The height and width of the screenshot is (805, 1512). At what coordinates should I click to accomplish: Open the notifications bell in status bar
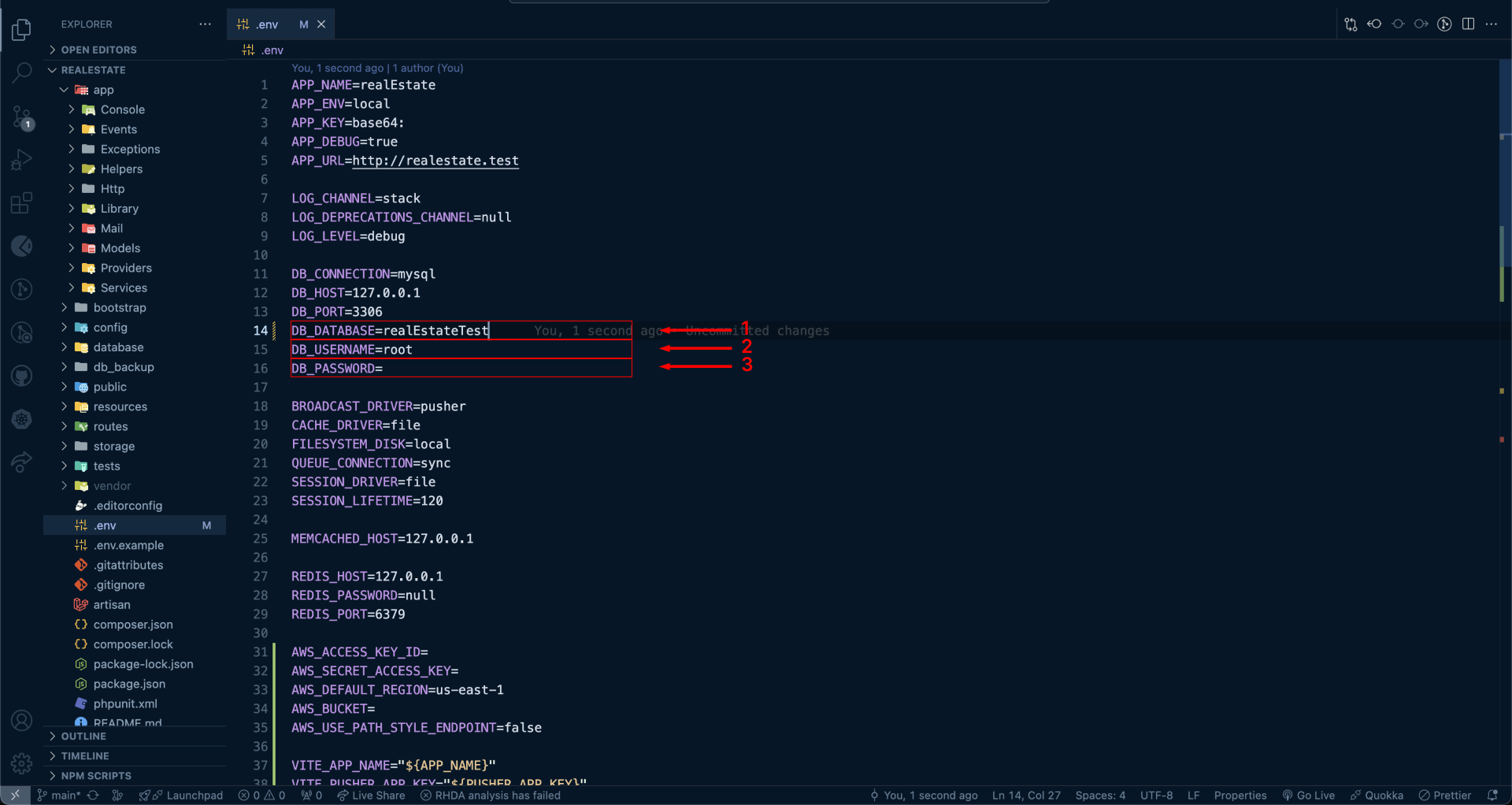click(1492, 796)
